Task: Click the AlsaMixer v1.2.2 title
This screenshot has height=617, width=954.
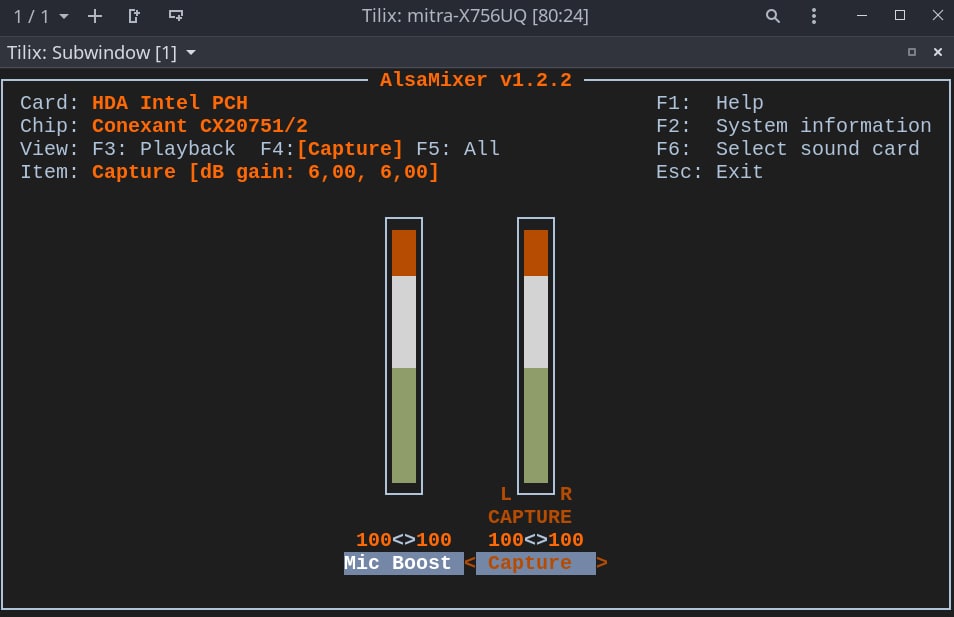Action: pos(476,80)
